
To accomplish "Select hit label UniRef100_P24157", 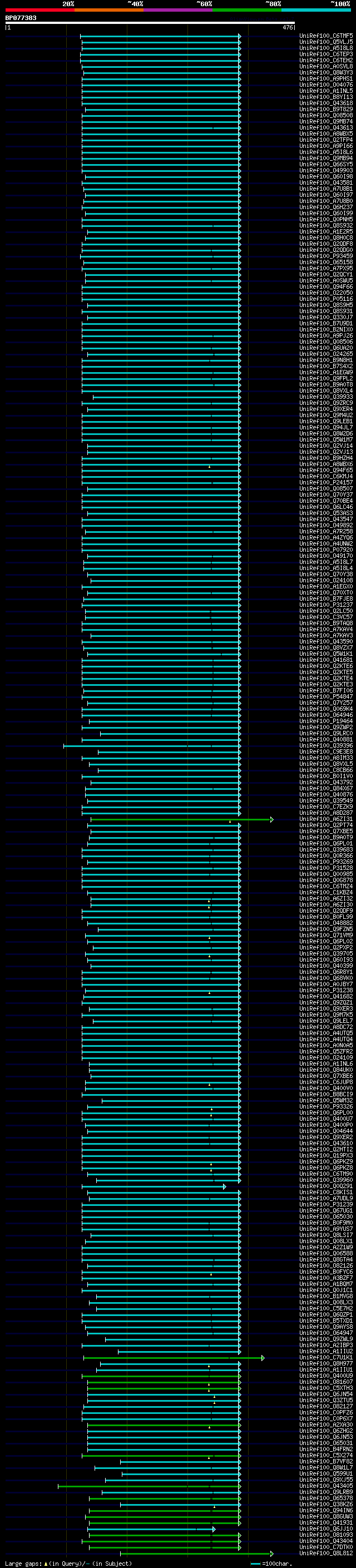I will [326, 483].
